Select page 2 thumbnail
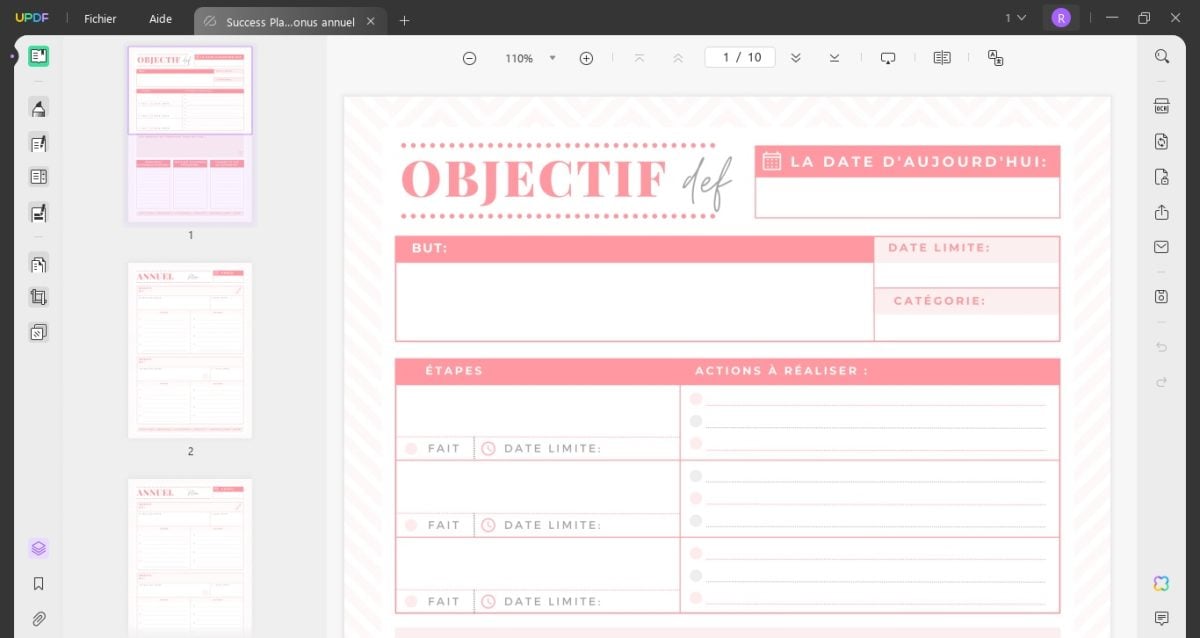This screenshot has width=1200, height=638. coord(190,350)
